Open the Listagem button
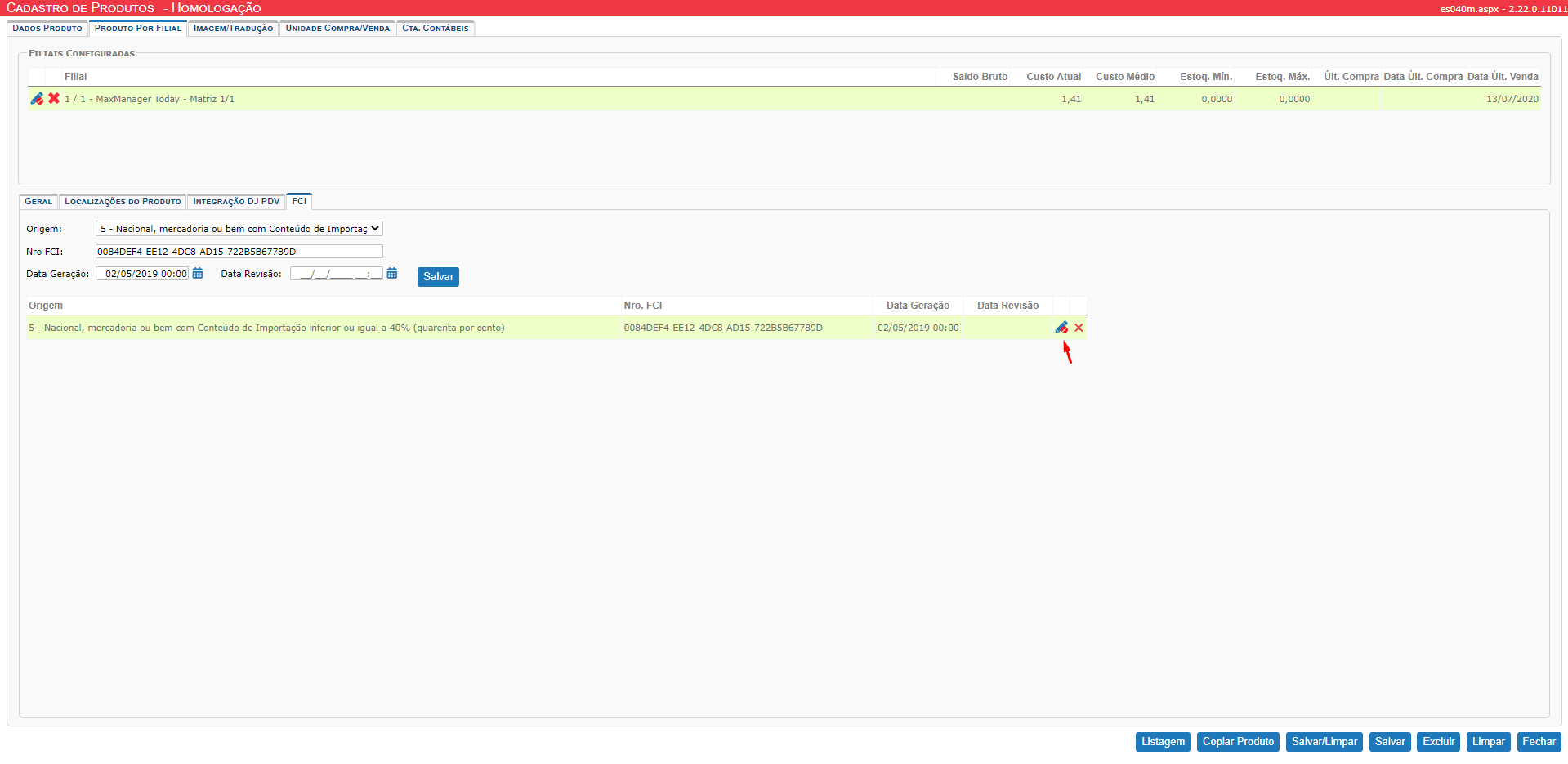 click(1163, 742)
